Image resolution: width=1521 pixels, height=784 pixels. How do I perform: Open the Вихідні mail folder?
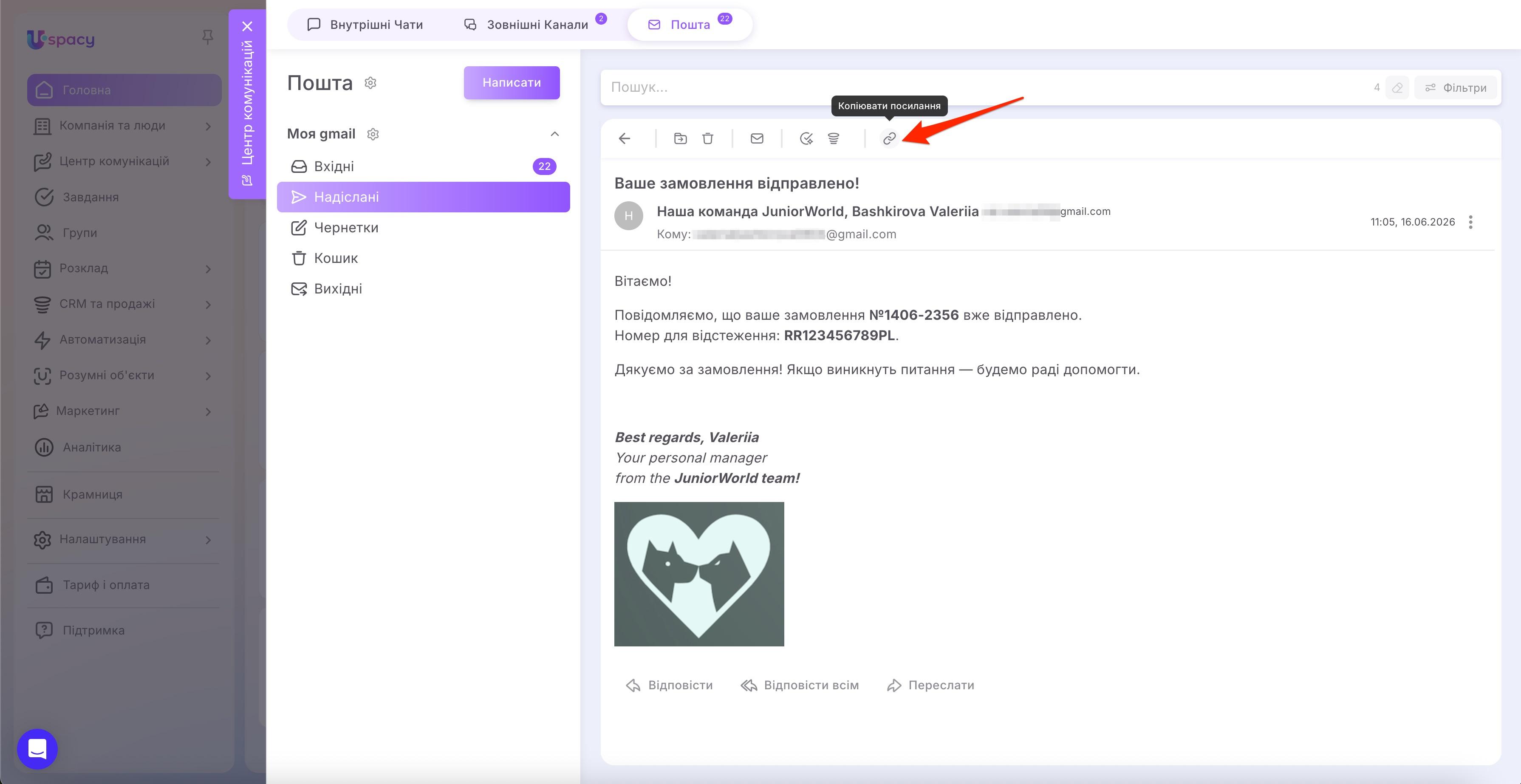point(423,289)
